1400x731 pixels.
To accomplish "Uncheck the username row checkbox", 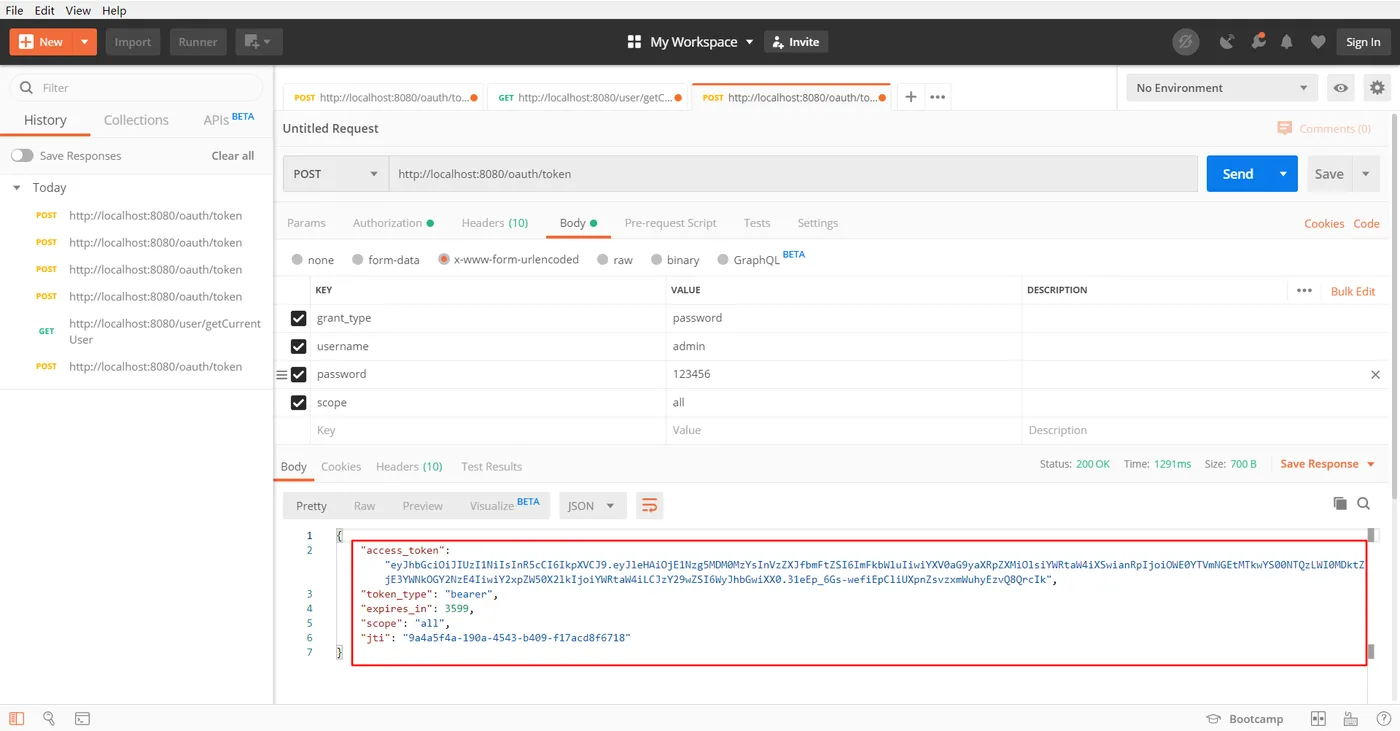I will coord(298,346).
